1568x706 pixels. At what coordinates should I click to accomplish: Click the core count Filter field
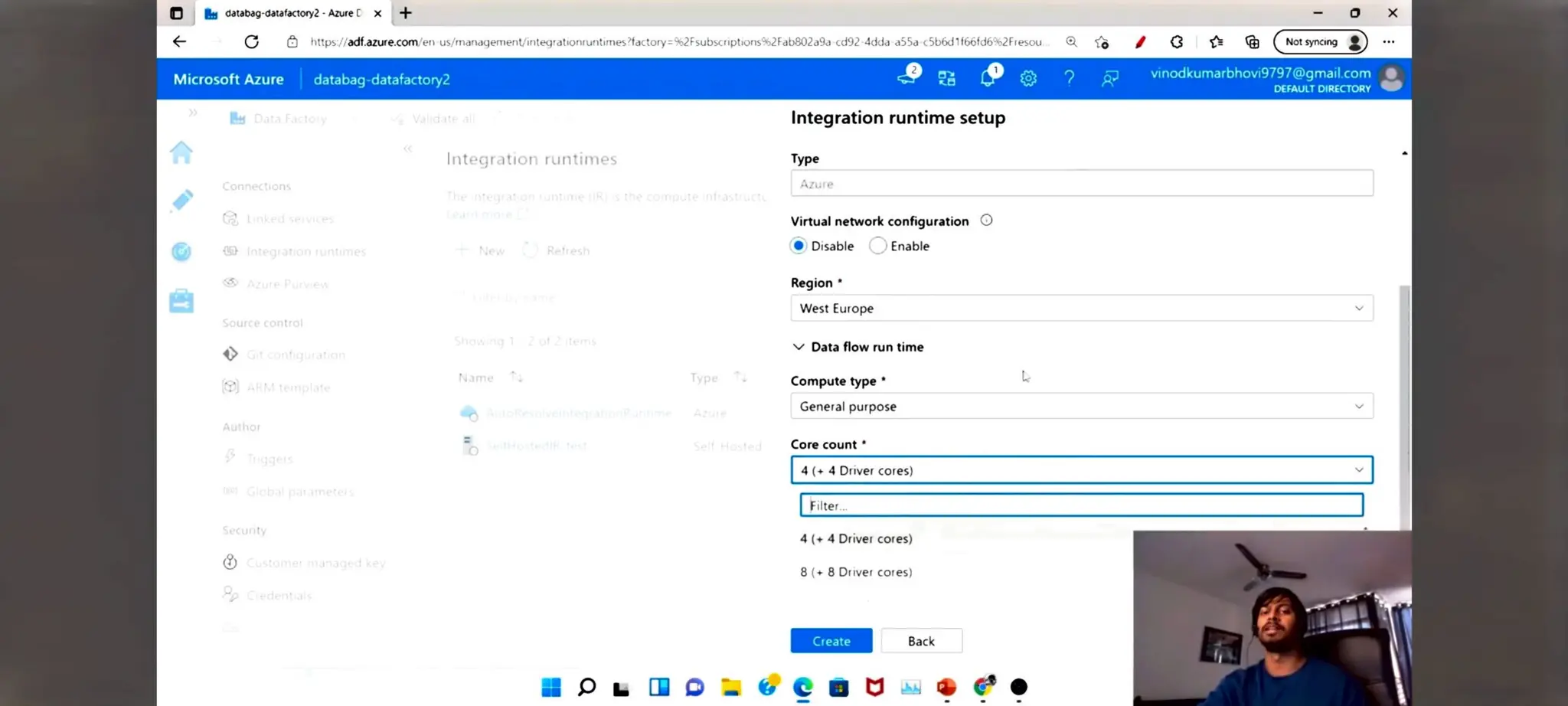point(1082,505)
